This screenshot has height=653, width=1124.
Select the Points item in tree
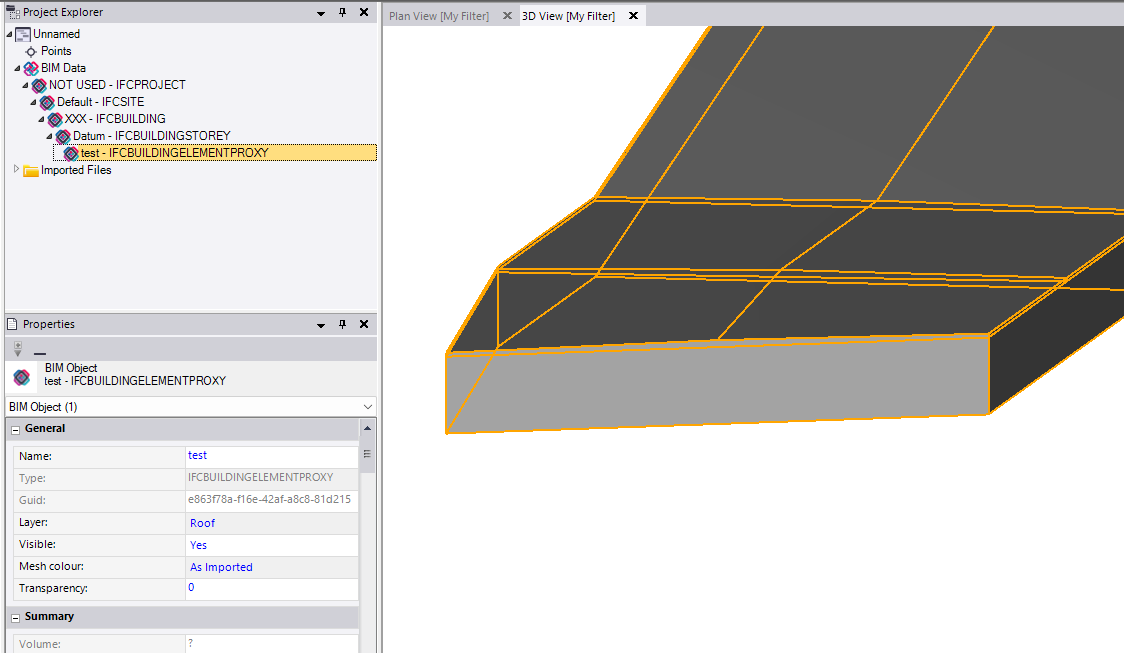tap(56, 51)
